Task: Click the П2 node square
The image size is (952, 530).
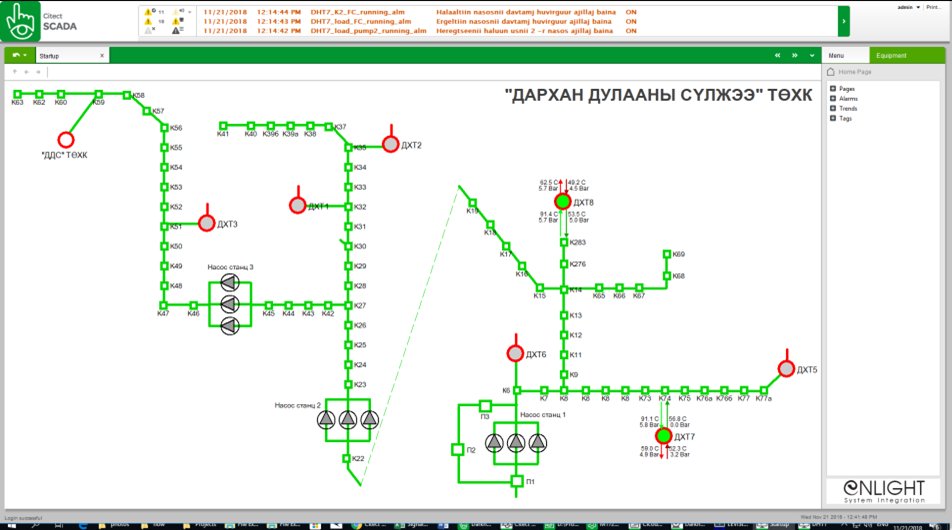Action: click(x=458, y=450)
